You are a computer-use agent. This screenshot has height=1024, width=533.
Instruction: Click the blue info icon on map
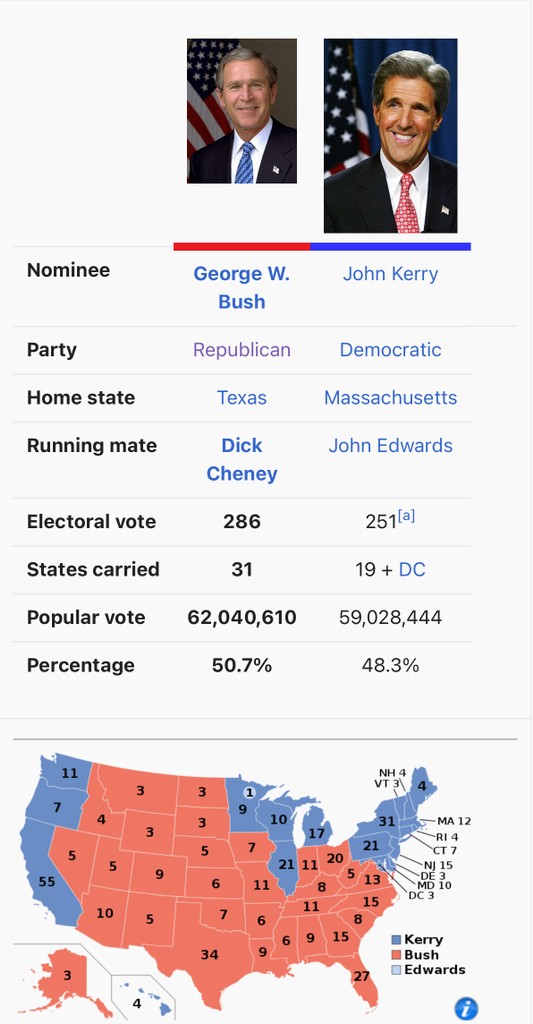(x=466, y=1008)
